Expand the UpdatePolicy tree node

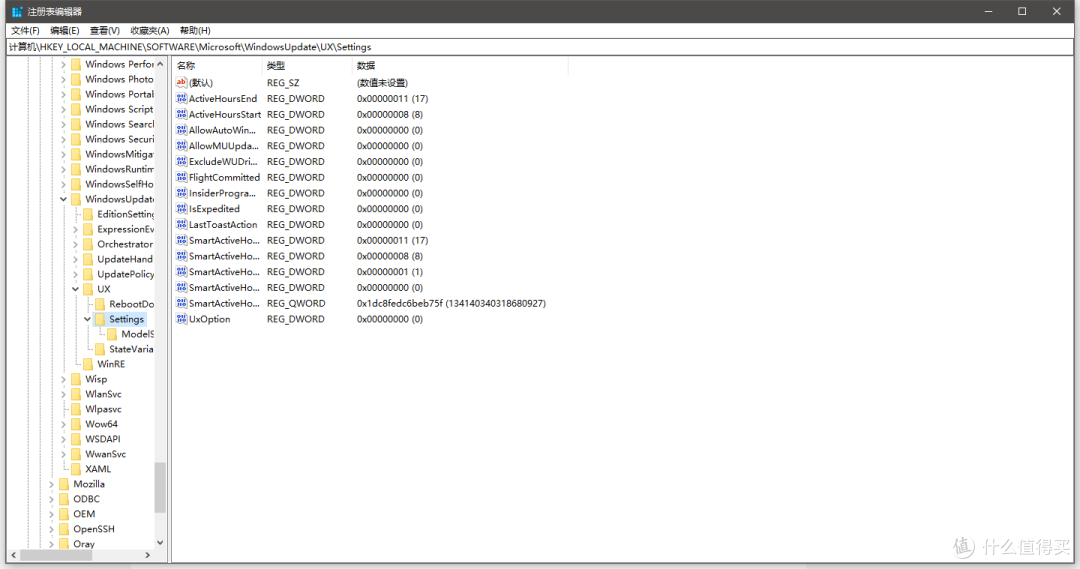click(x=76, y=274)
